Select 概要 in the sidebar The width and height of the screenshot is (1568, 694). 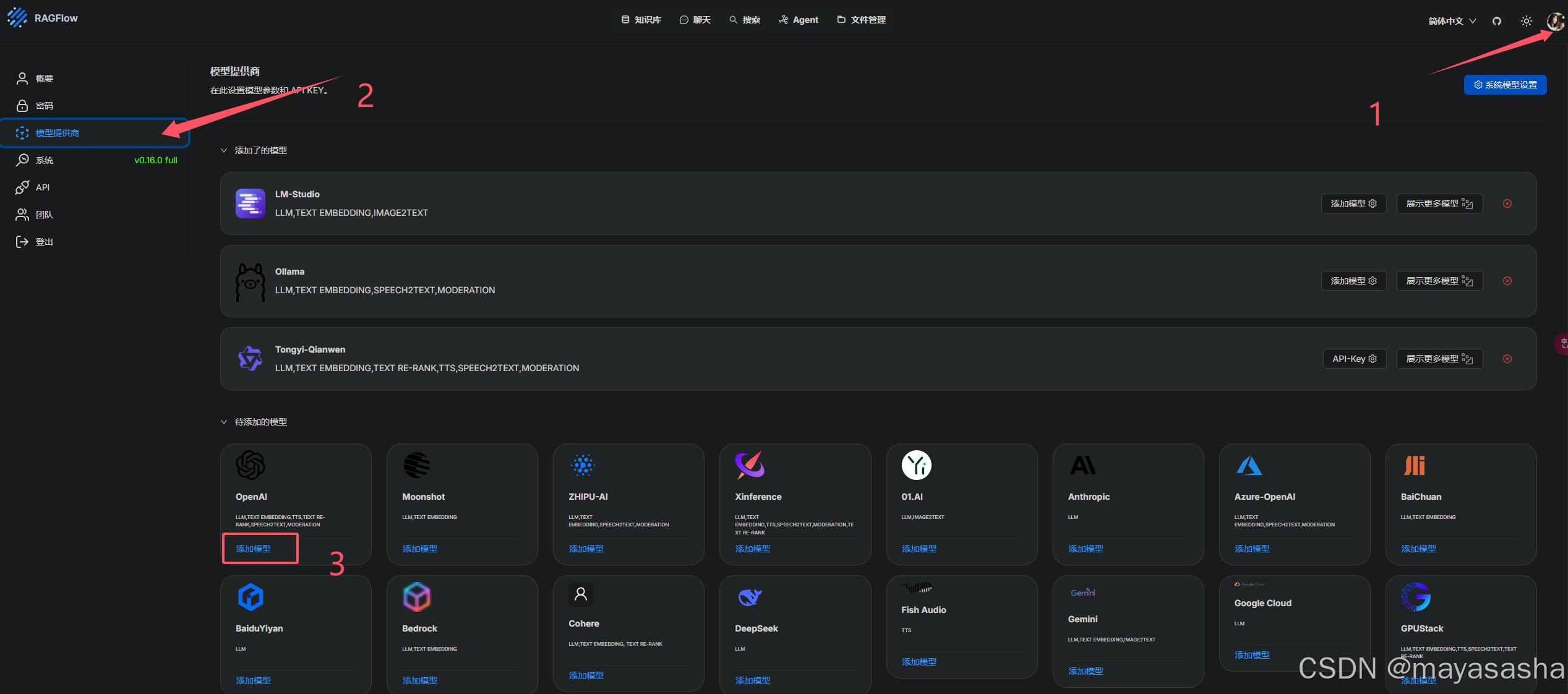[x=95, y=79]
